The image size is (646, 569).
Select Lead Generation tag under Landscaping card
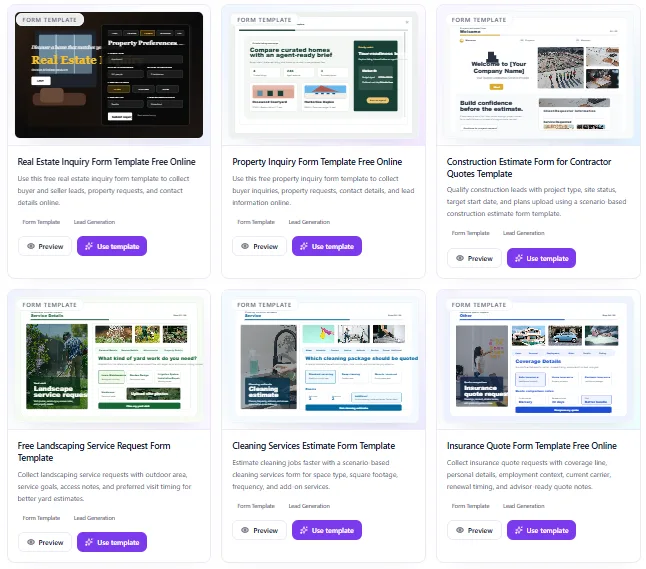coord(94,518)
